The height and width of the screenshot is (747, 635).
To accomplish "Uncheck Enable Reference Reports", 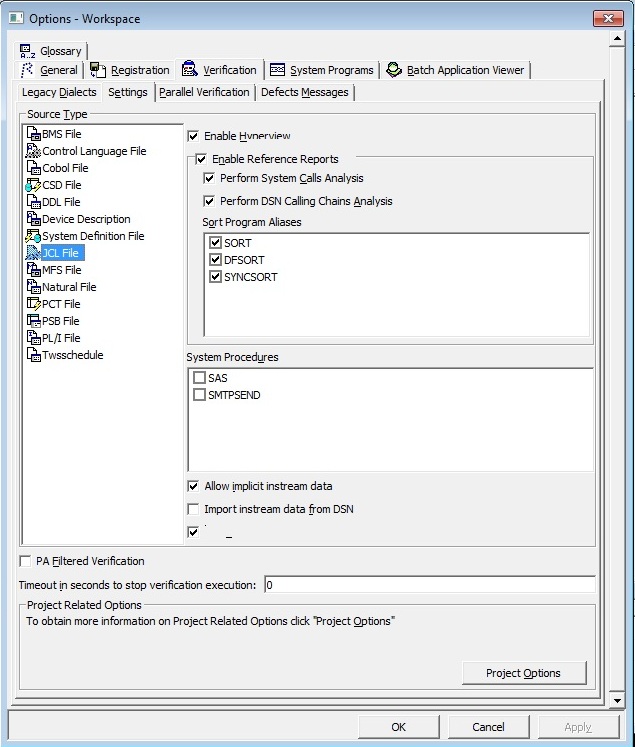I will (202, 159).
